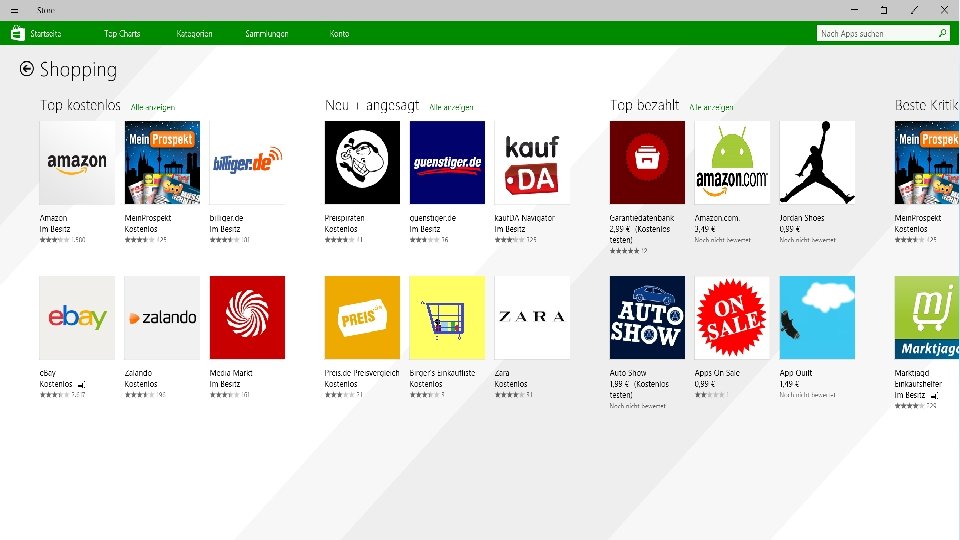The width and height of the screenshot is (960, 540).
Task: Go back using the Shopping back arrow
Action: pyautogui.click(x=26, y=69)
